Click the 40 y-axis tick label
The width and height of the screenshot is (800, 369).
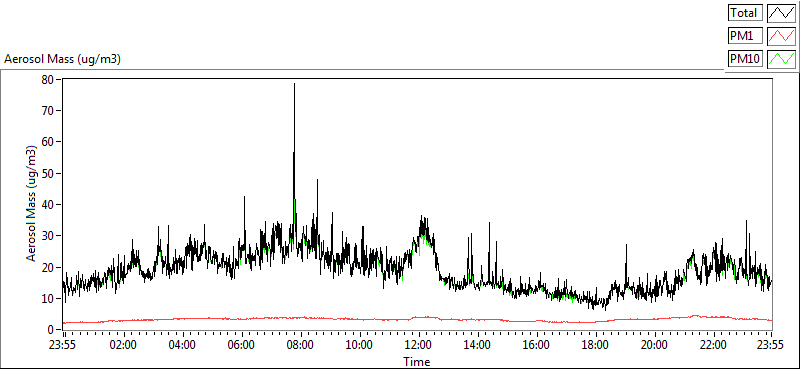click(48, 205)
